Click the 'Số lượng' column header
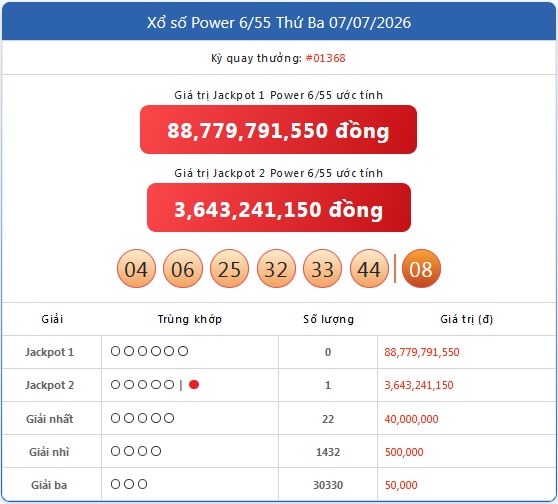This screenshot has height=504, width=558. click(x=328, y=319)
